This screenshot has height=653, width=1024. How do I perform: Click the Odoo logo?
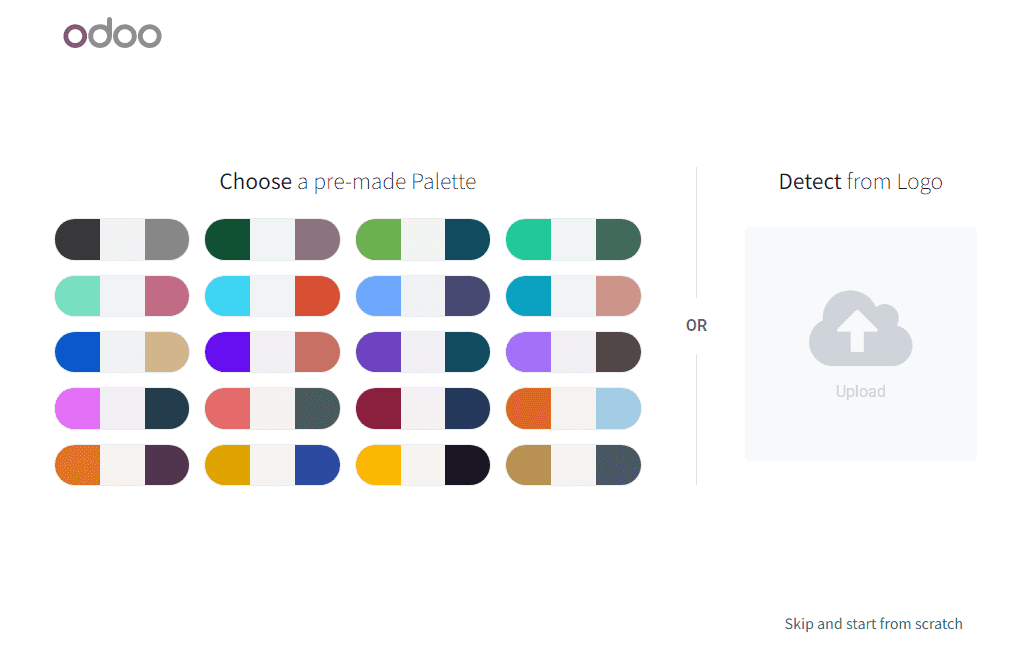point(112,36)
